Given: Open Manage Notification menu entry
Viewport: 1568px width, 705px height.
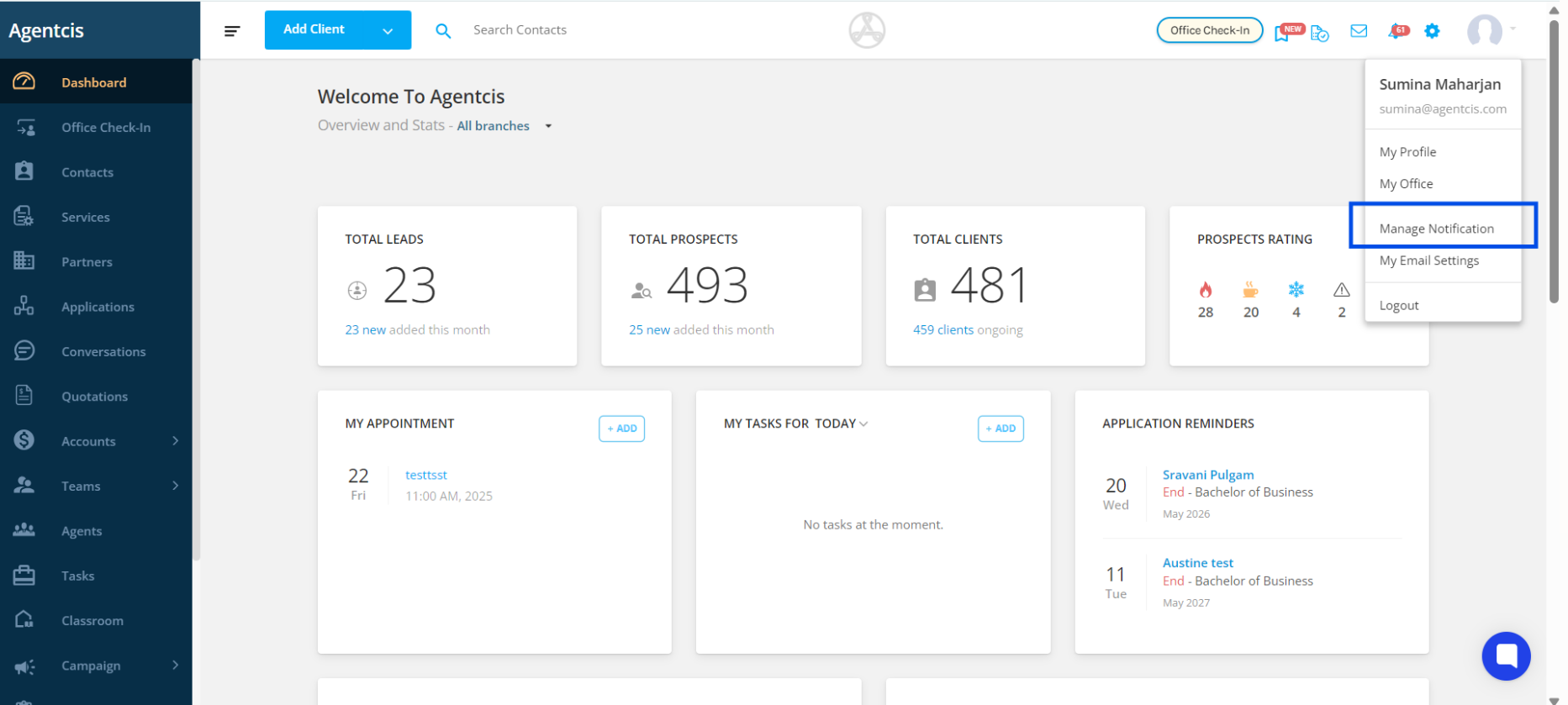Looking at the screenshot, I should [x=1436, y=229].
